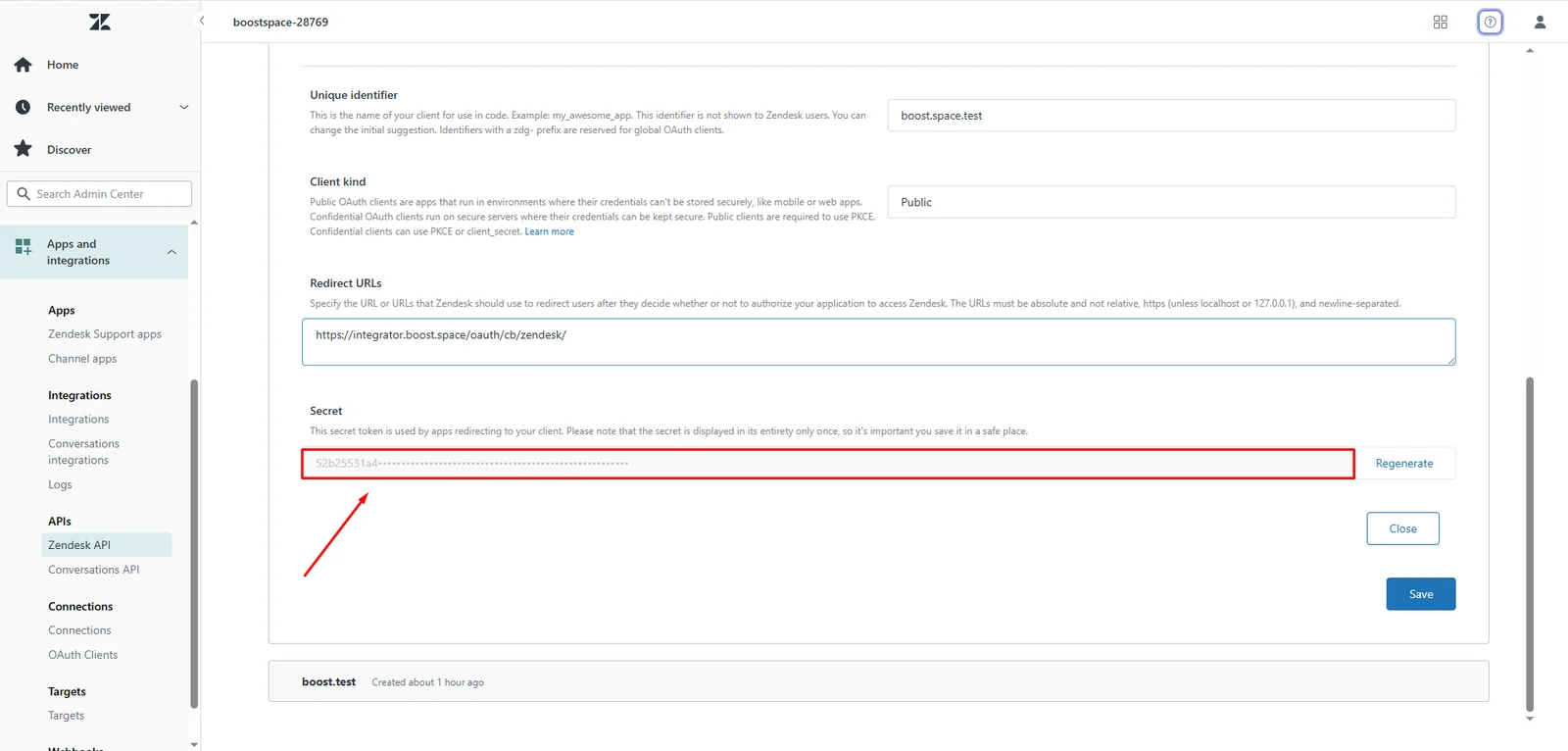Screen dimensions: 1568x751
Task: Edit the Unique identifier field
Action: pyautogui.click(x=1171, y=116)
